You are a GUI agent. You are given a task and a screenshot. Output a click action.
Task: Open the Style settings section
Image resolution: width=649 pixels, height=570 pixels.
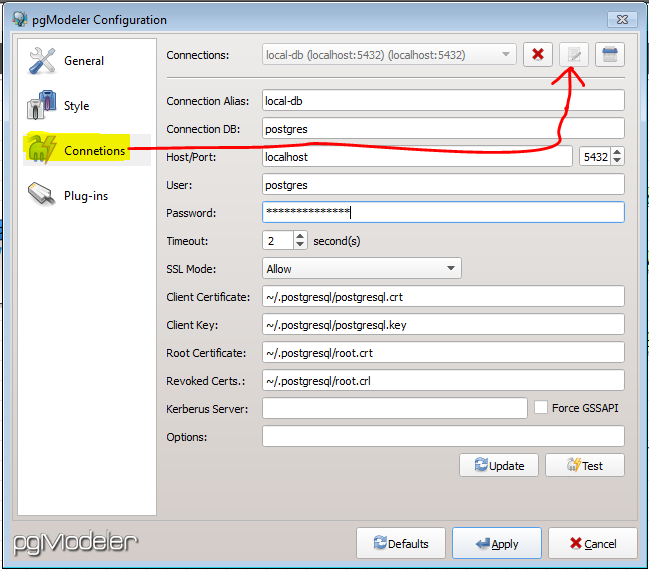tap(87, 106)
